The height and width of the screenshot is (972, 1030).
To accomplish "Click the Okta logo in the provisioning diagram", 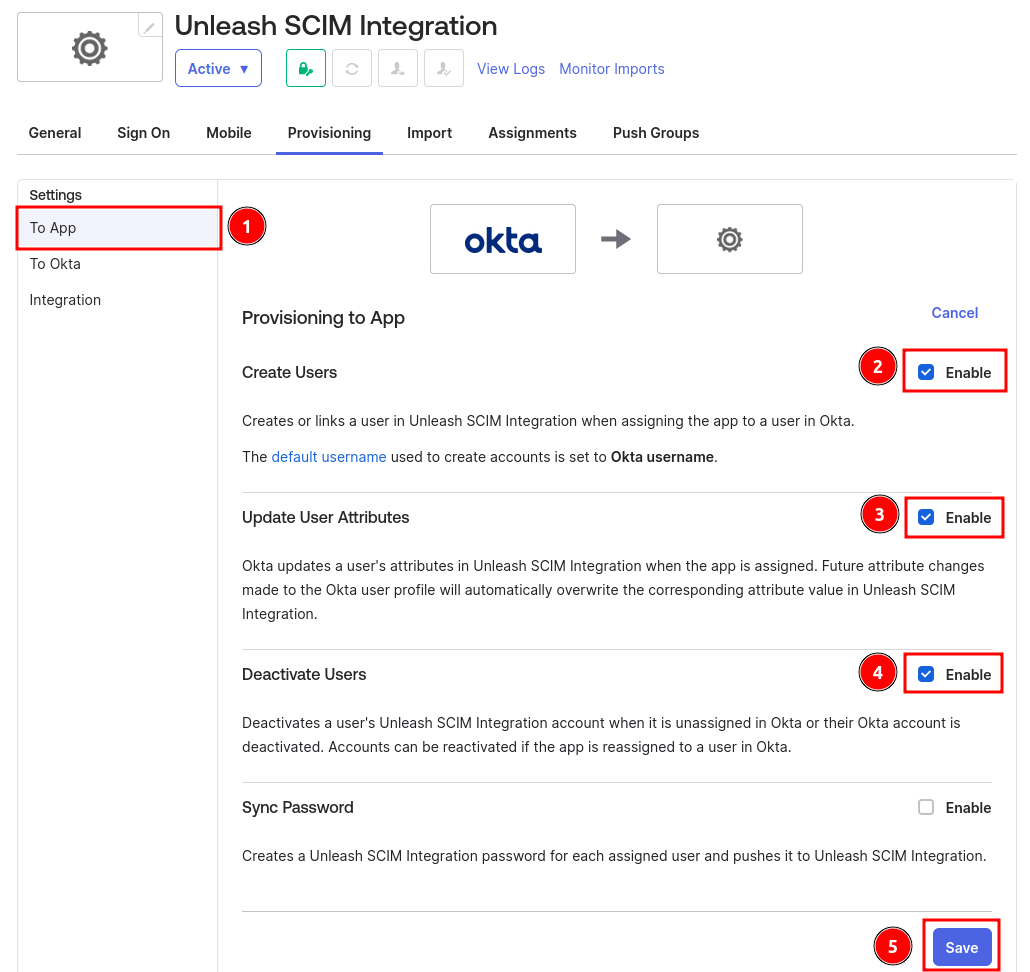I will point(502,238).
